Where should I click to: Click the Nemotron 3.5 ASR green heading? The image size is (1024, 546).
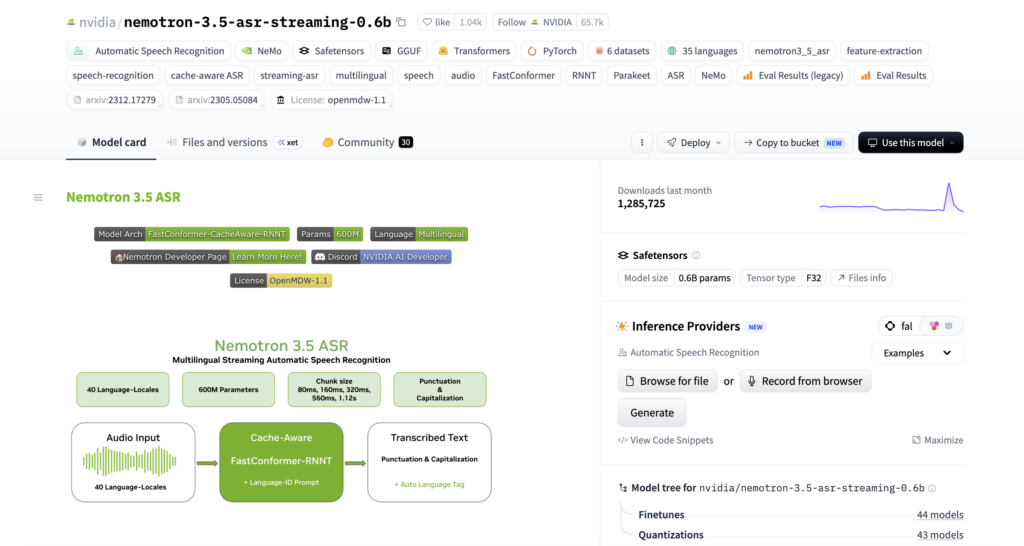[x=123, y=197]
